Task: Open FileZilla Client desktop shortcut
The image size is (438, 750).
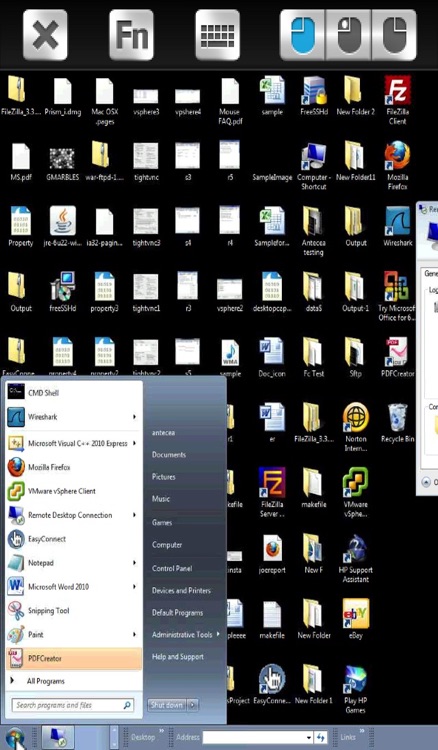Action: (x=397, y=100)
